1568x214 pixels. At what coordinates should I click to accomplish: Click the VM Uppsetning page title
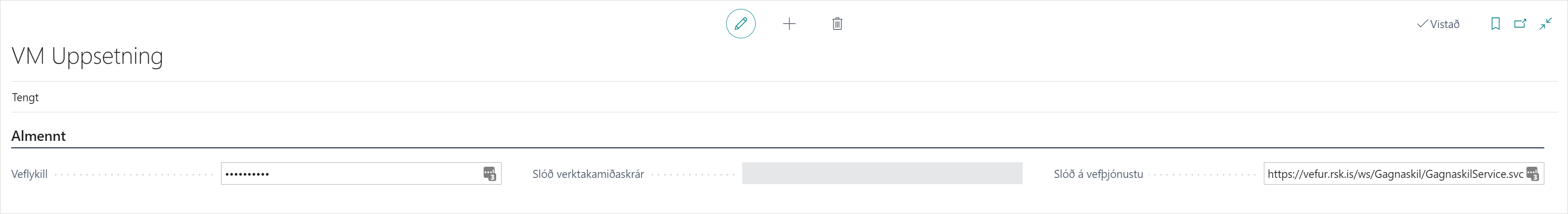(88, 56)
